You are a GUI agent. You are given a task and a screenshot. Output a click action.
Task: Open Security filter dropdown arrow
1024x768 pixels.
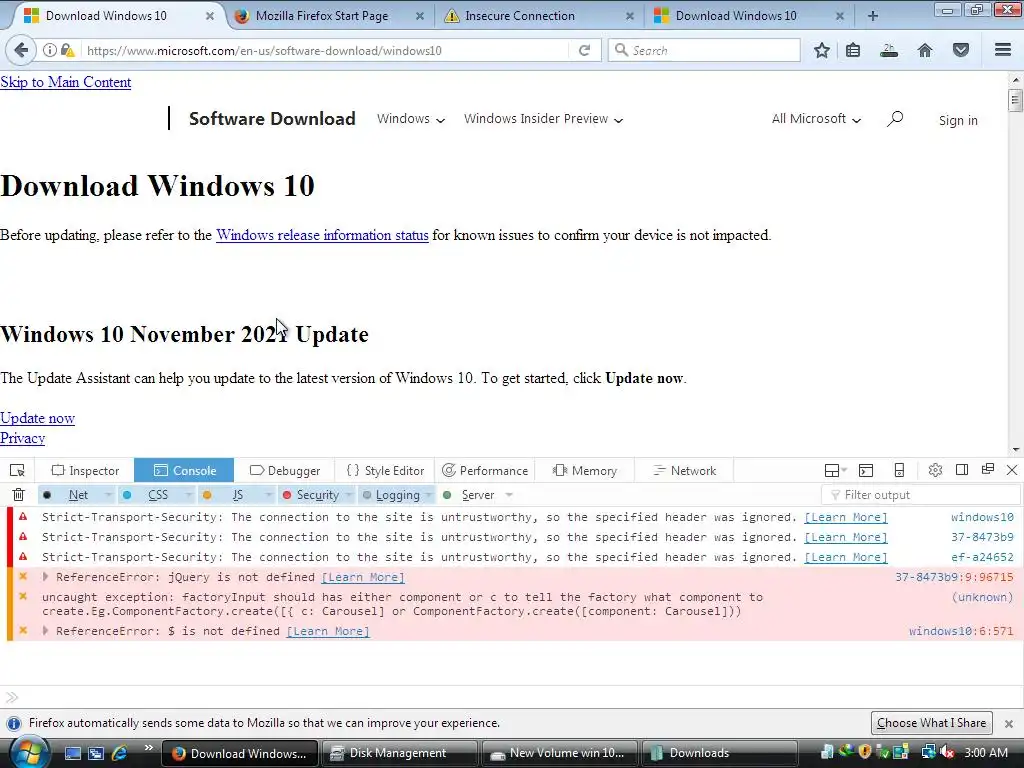coord(349,495)
